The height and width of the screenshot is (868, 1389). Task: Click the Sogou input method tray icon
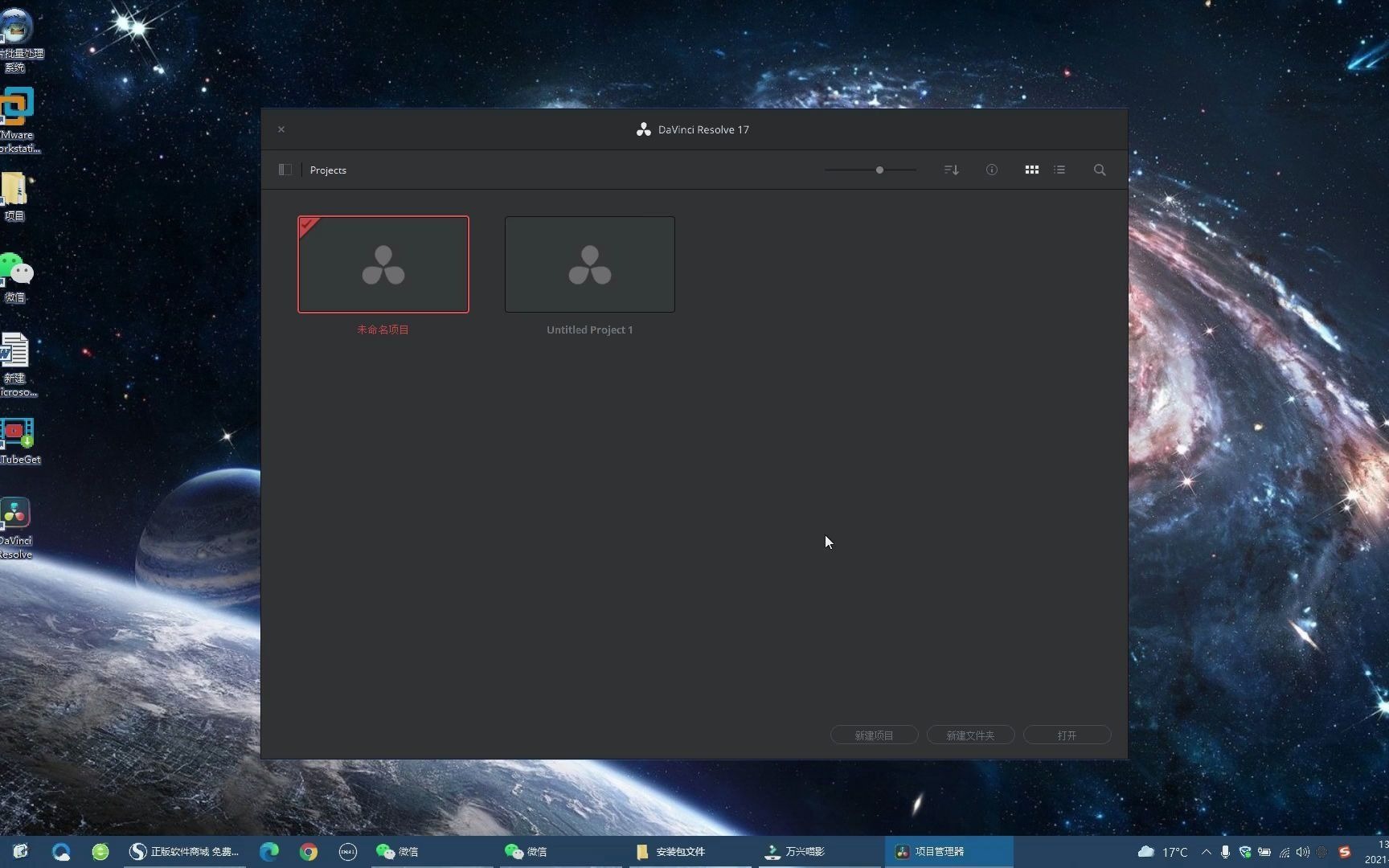point(1345,852)
